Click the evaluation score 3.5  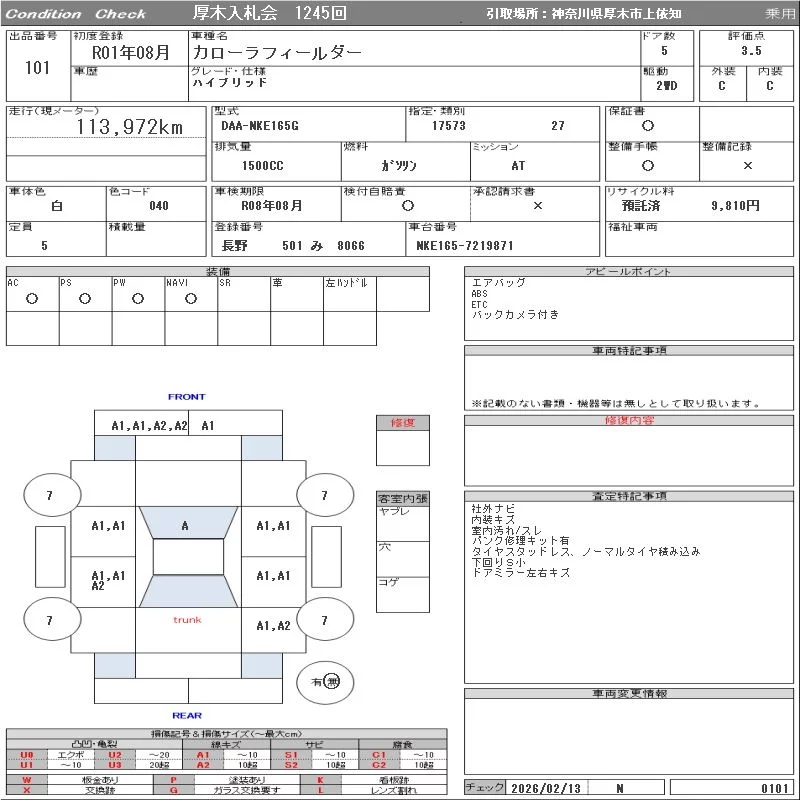[x=751, y=50]
